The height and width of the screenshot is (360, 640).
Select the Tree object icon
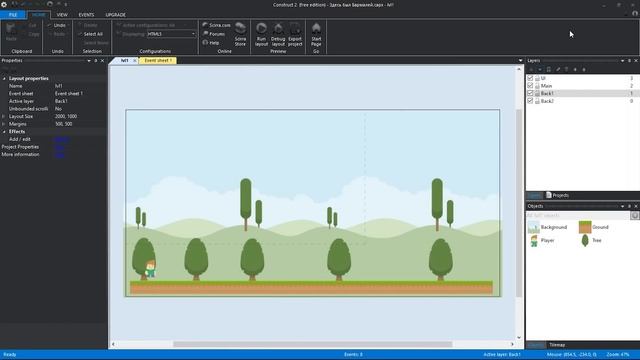pos(585,240)
